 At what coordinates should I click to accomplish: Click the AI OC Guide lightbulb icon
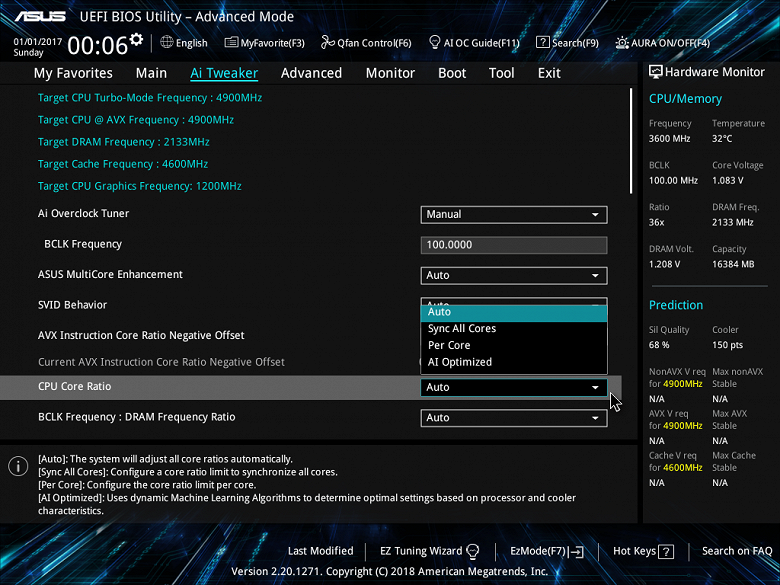click(434, 42)
